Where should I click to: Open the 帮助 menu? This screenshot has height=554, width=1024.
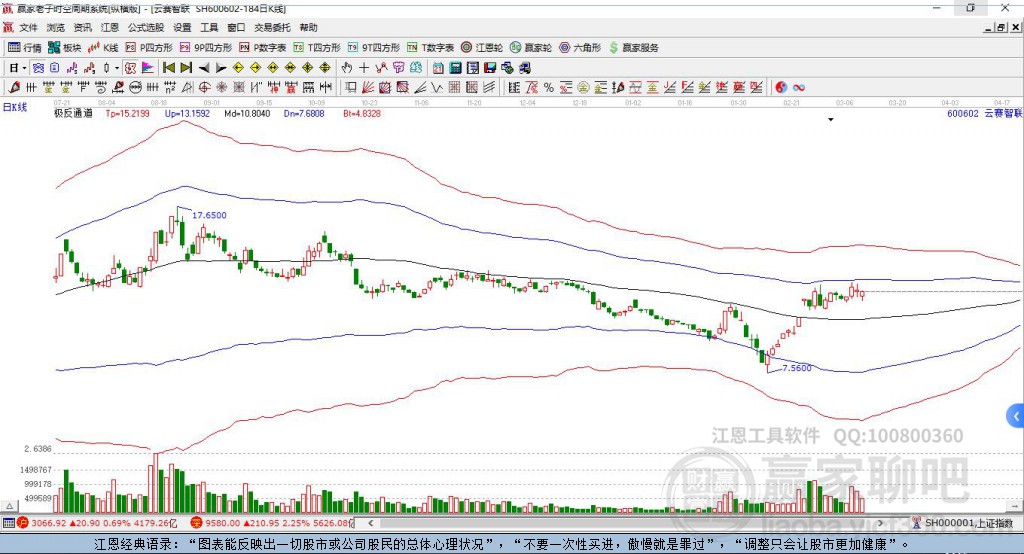pyautogui.click(x=308, y=27)
